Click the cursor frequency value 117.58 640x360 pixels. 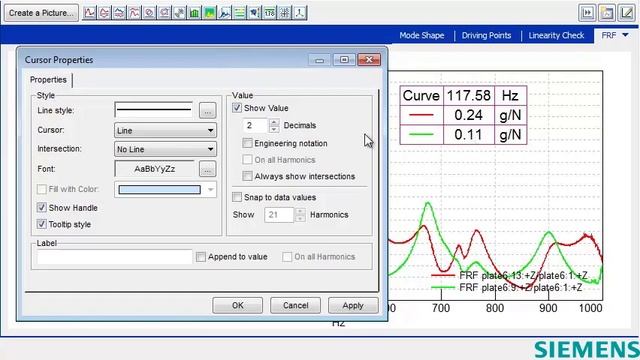point(469,96)
